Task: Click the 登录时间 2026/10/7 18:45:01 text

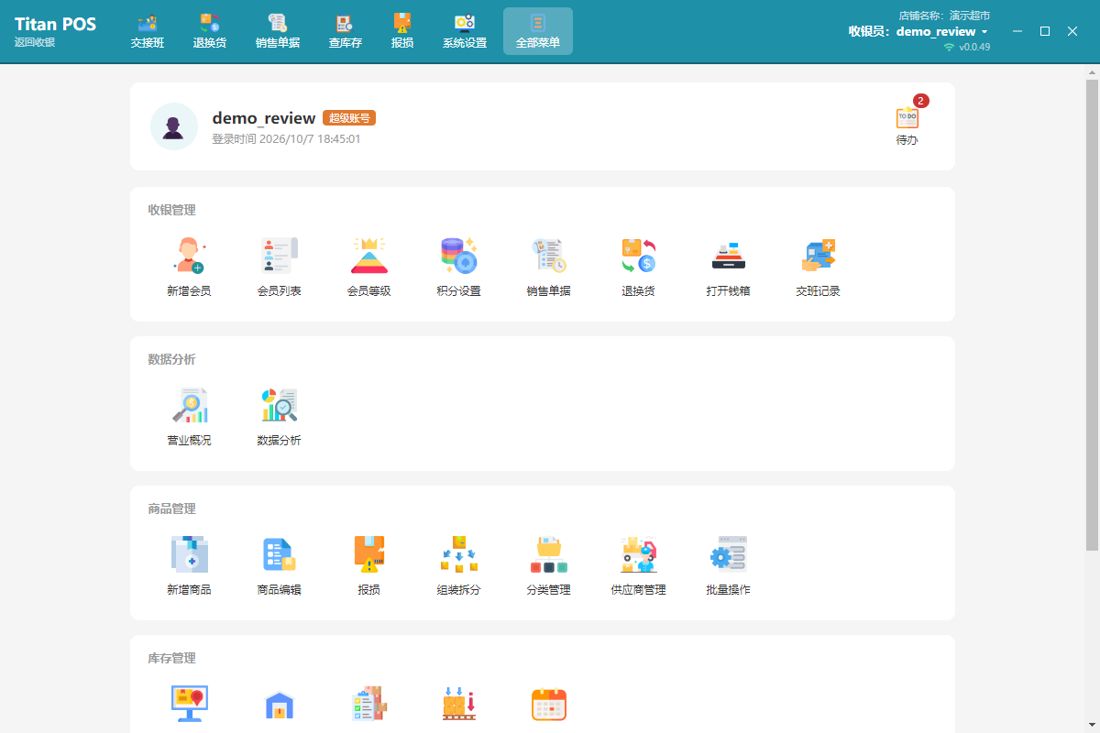Action: 286,139
